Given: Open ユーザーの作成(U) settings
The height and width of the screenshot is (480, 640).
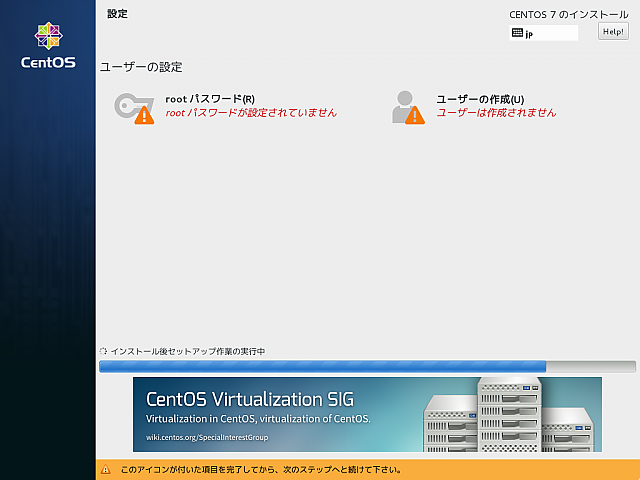Looking at the screenshot, I should pos(480,99).
